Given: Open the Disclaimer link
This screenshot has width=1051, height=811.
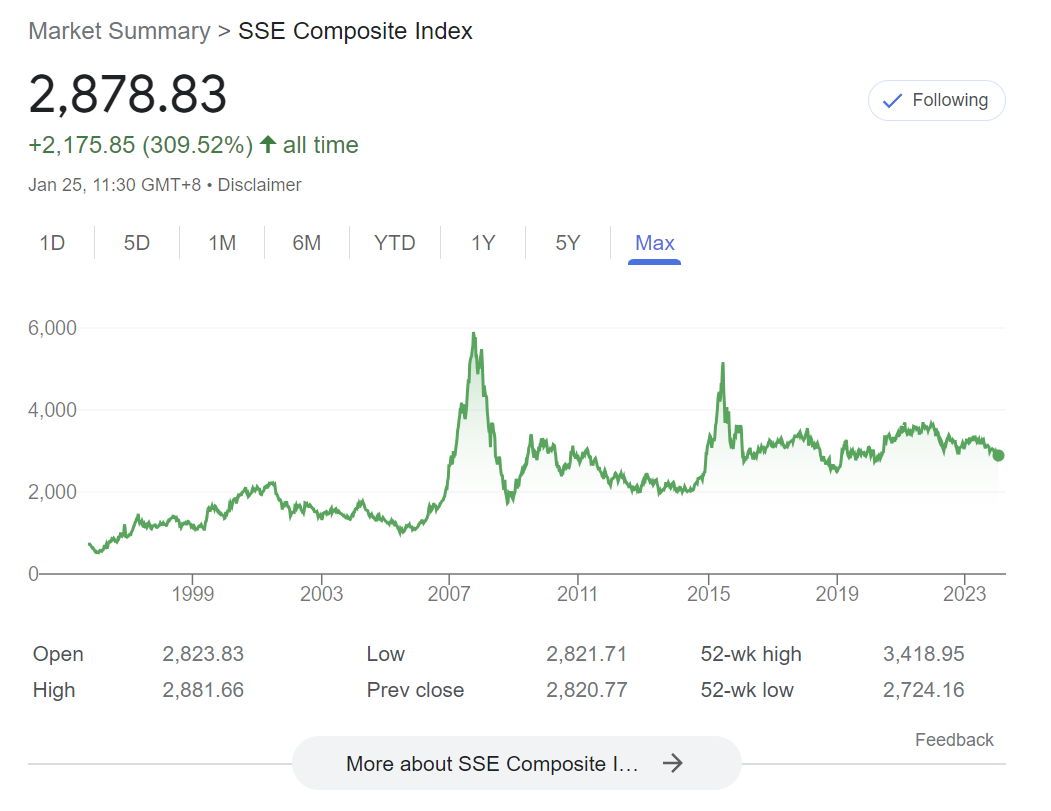Looking at the screenshot, I should [259, 185].
